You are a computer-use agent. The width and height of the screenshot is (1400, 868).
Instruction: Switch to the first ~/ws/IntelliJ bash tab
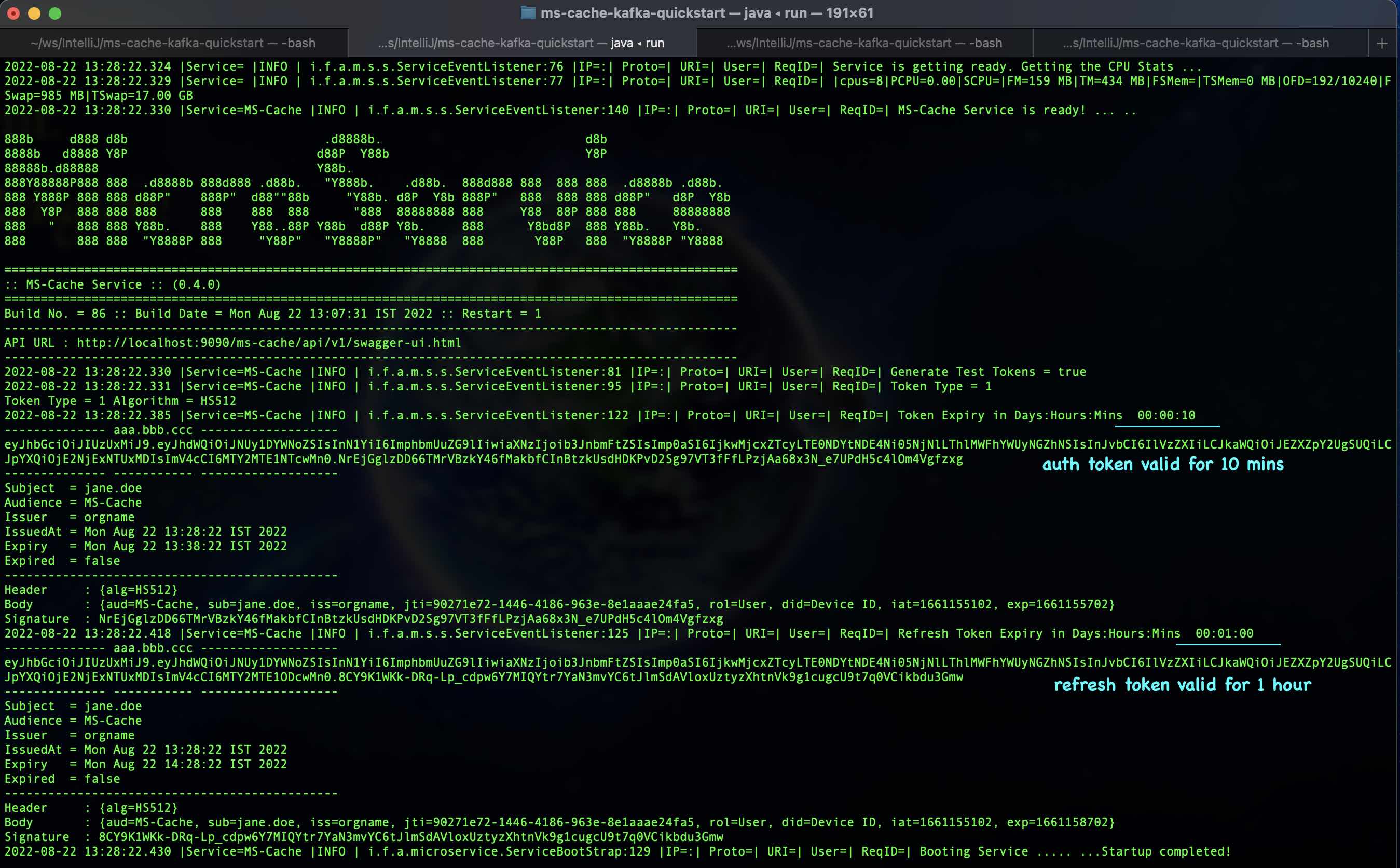point(173,43)
